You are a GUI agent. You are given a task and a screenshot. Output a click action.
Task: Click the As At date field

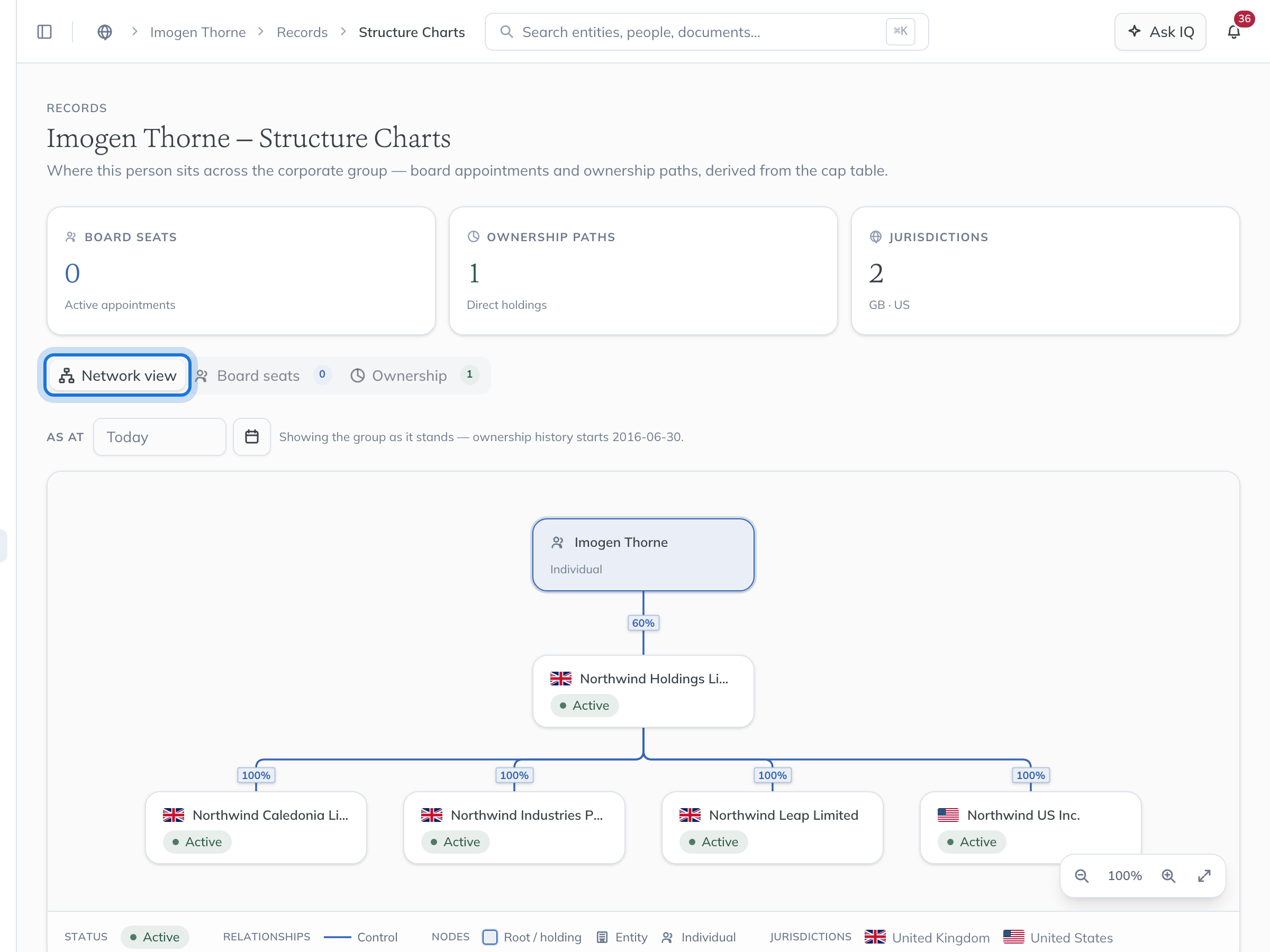(x=160, y=436)
